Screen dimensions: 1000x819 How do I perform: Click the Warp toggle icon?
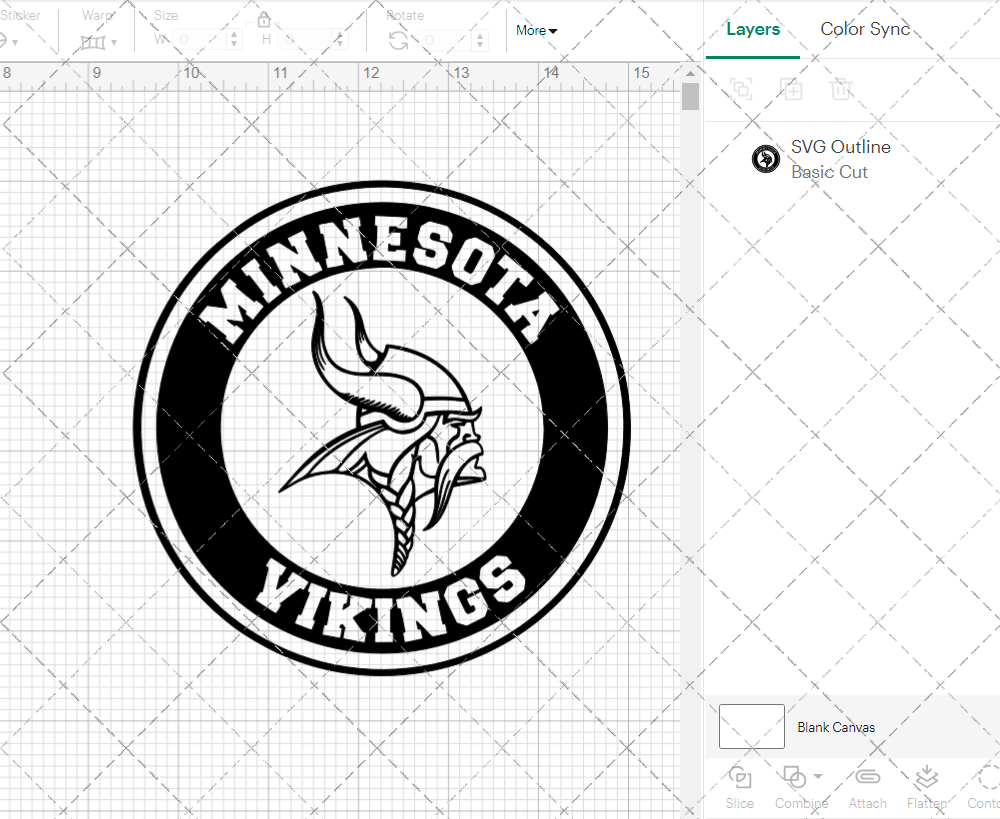pos(95,41)
